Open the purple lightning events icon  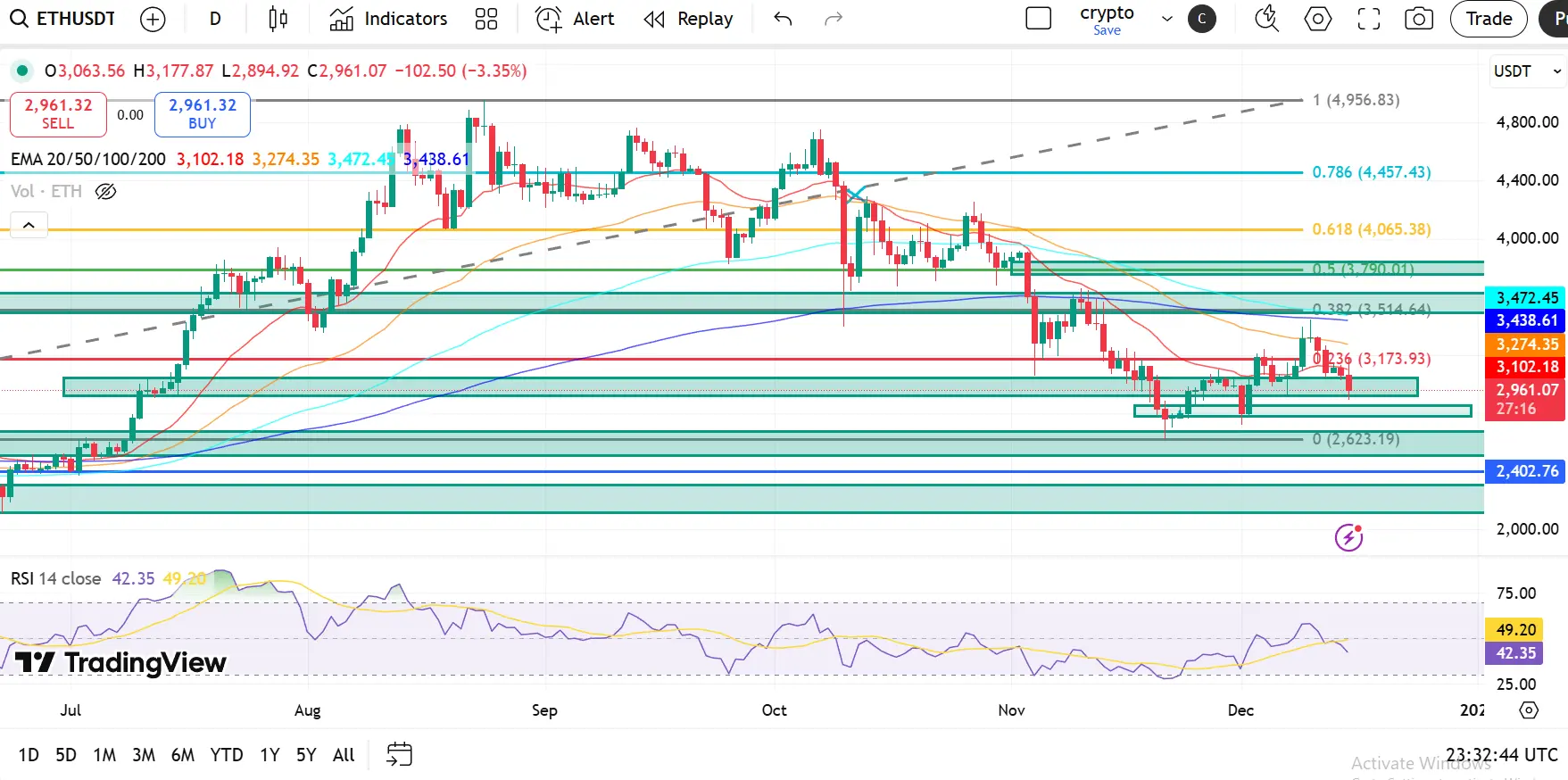tap(1348, 537)
